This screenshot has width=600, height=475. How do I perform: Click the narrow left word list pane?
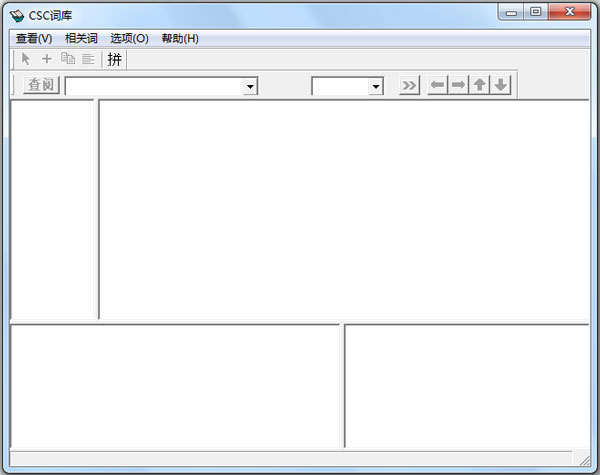coord(52,209)
